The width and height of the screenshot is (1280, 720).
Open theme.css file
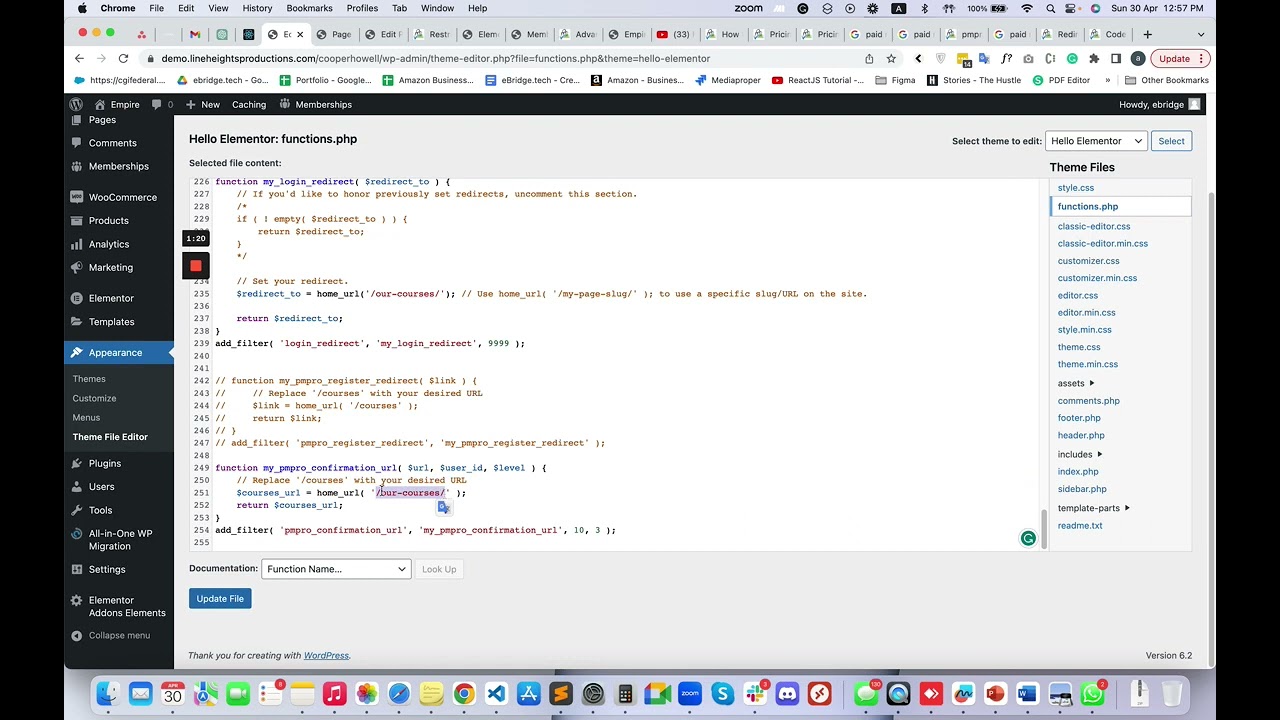click(x=1079, y=347)
